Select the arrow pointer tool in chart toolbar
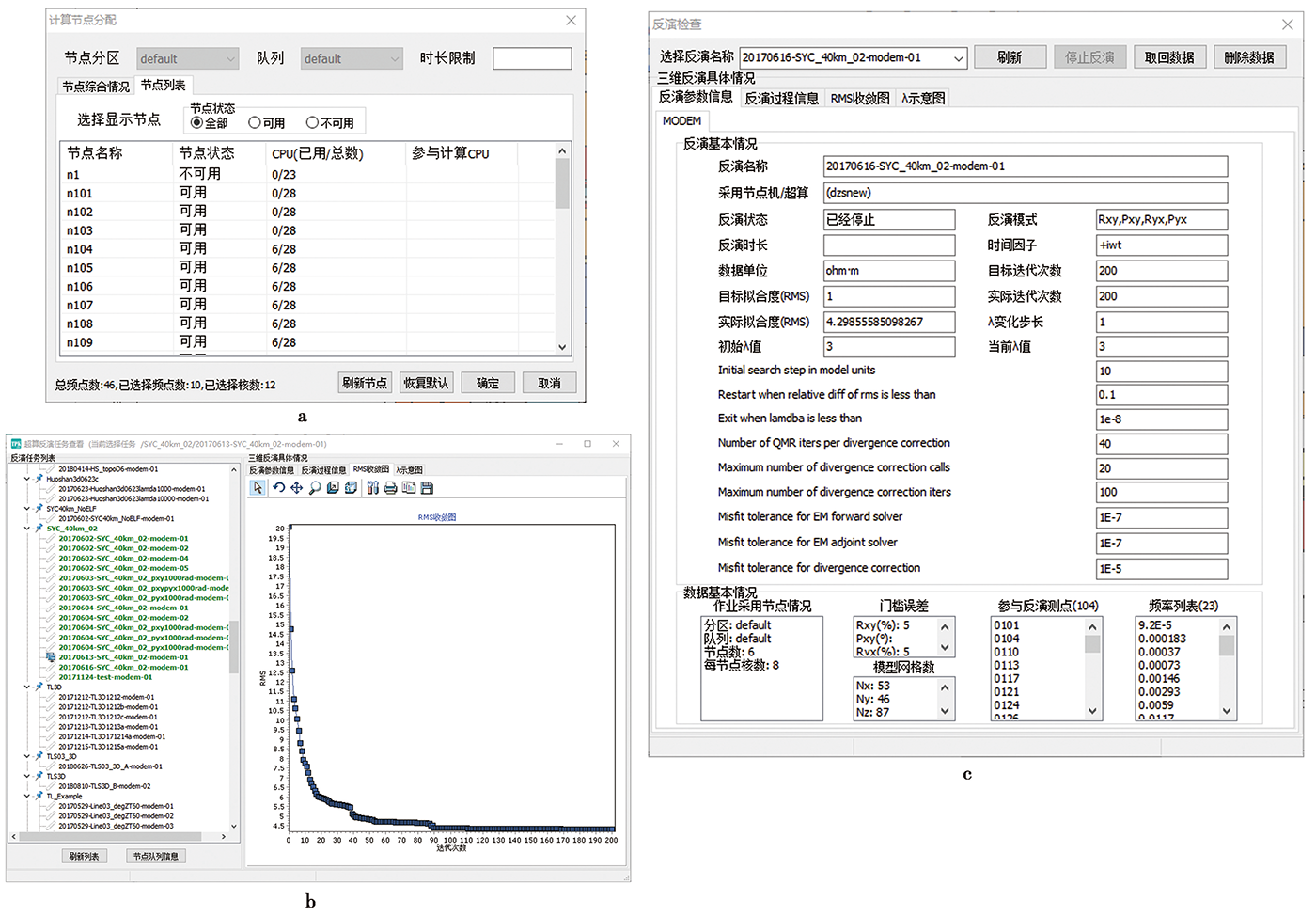The image size is (1316, 916). 258,487
